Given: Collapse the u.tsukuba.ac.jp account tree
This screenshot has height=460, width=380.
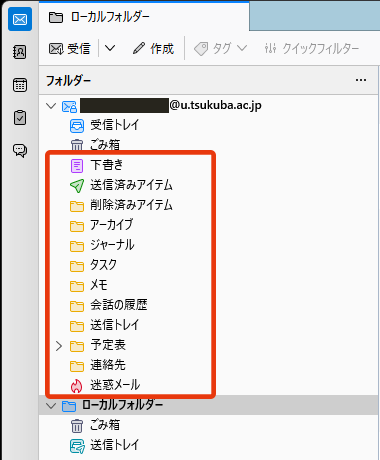Looking at the screenshot, I should [x=51, y=106].
